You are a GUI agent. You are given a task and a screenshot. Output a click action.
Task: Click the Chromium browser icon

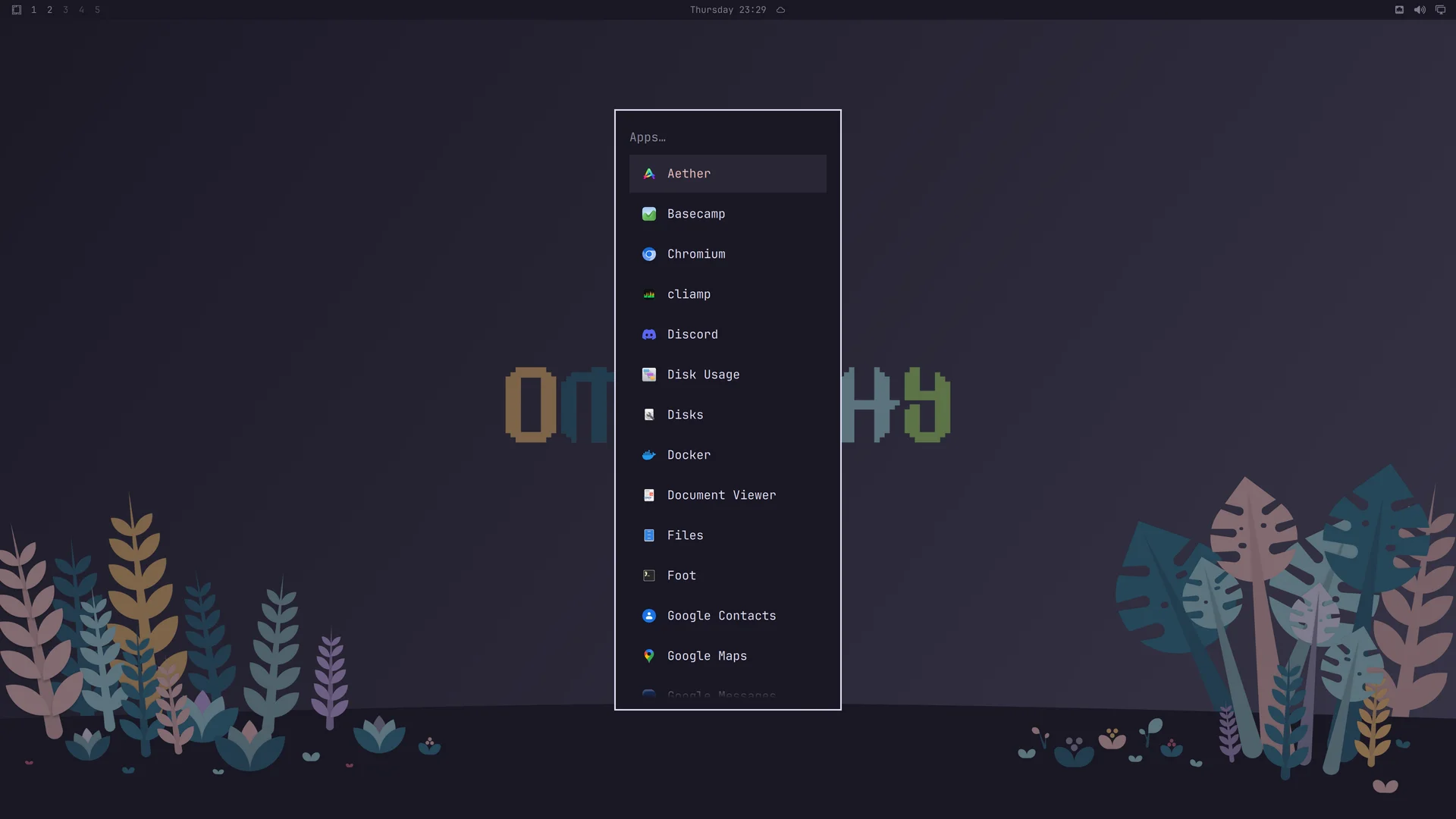pyautogui.click(x=649, y=254)
